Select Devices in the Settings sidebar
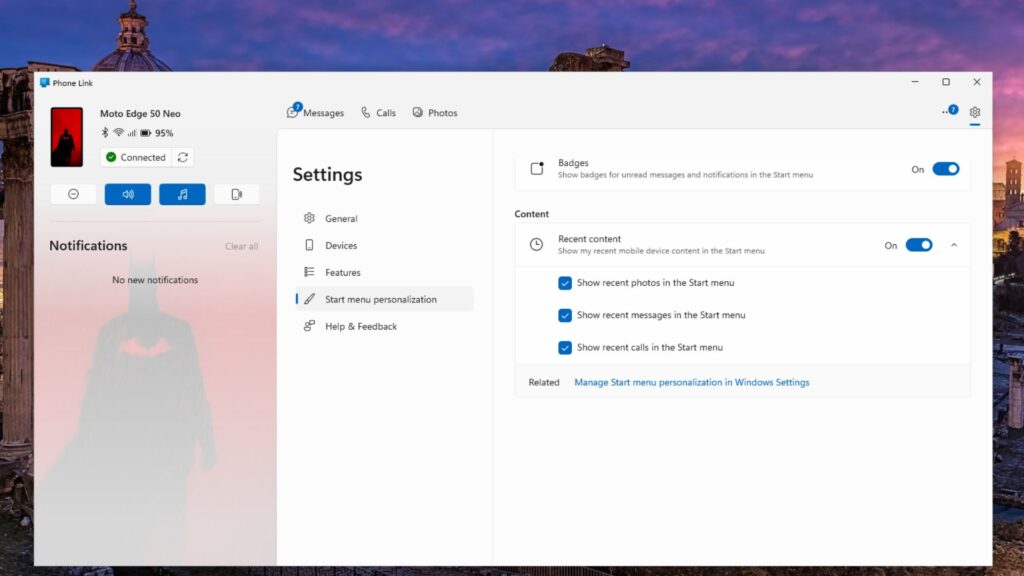This screenshot has width=1024, height=576. click(x=341, y=245)
